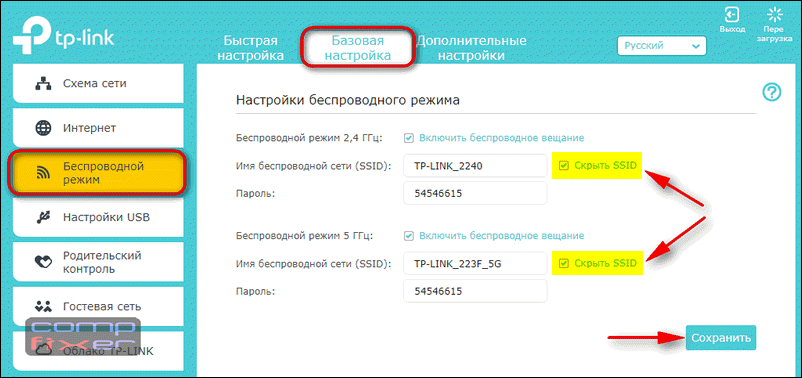Click the TP-LINK_2240 SSID field
The image size is (802, 378).
click(x=475, y=166)
